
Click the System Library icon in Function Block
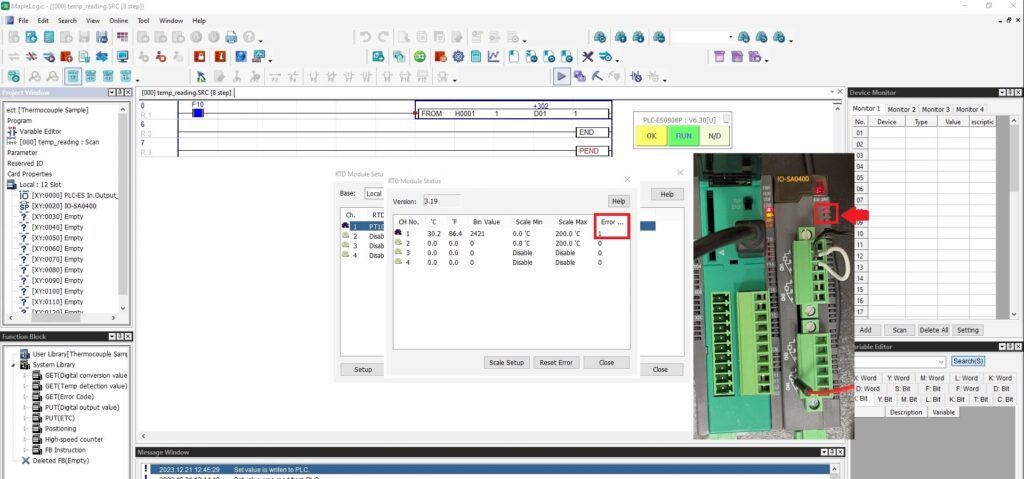pyautogui.click(x=25, y=365)
